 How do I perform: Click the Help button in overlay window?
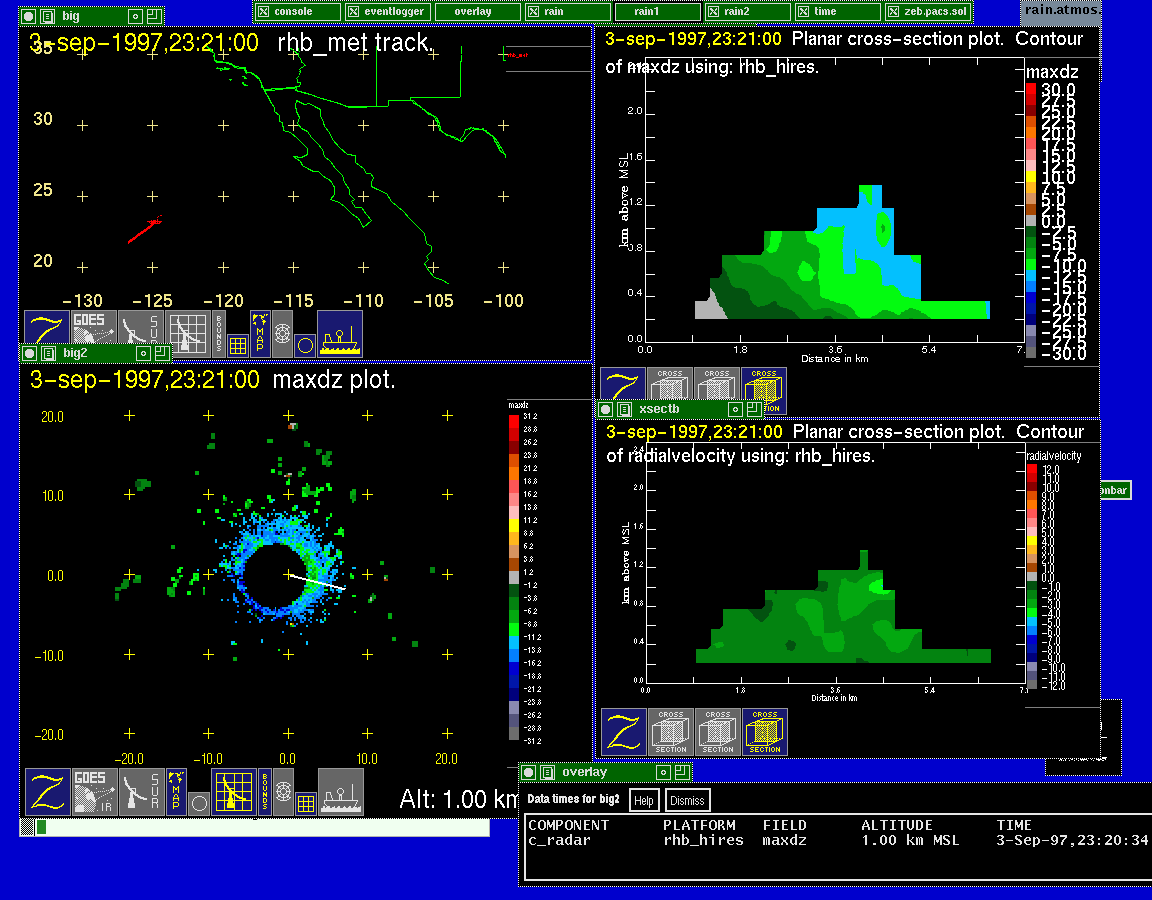pos(644,800)
